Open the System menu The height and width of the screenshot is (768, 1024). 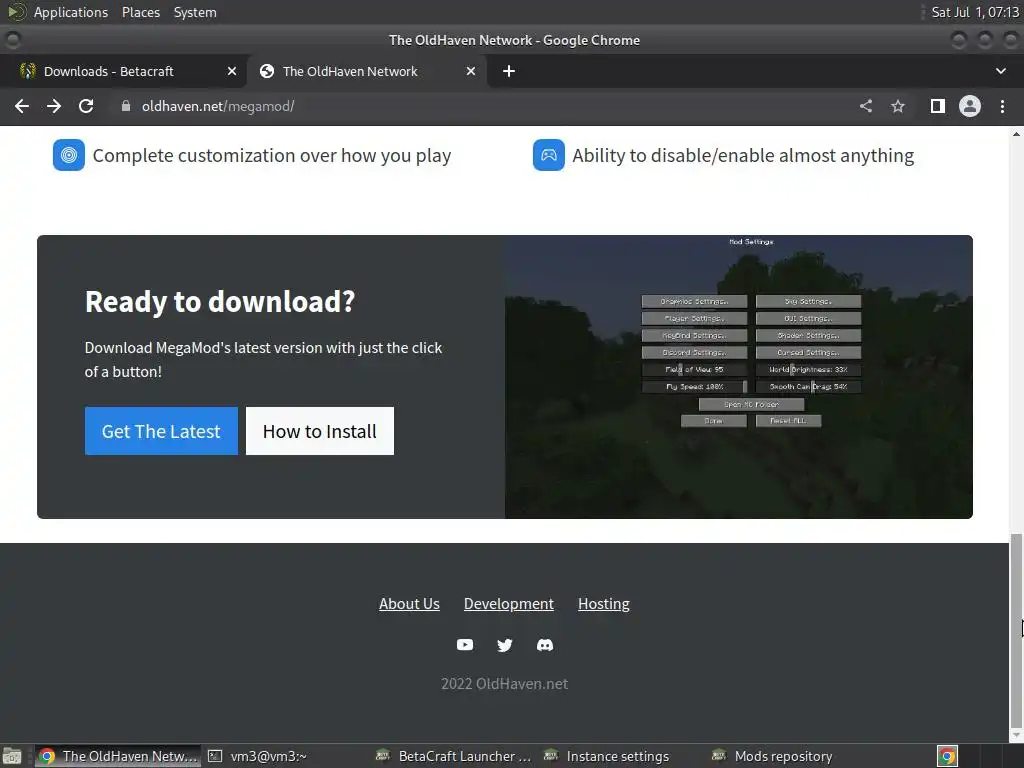[195, 12]
